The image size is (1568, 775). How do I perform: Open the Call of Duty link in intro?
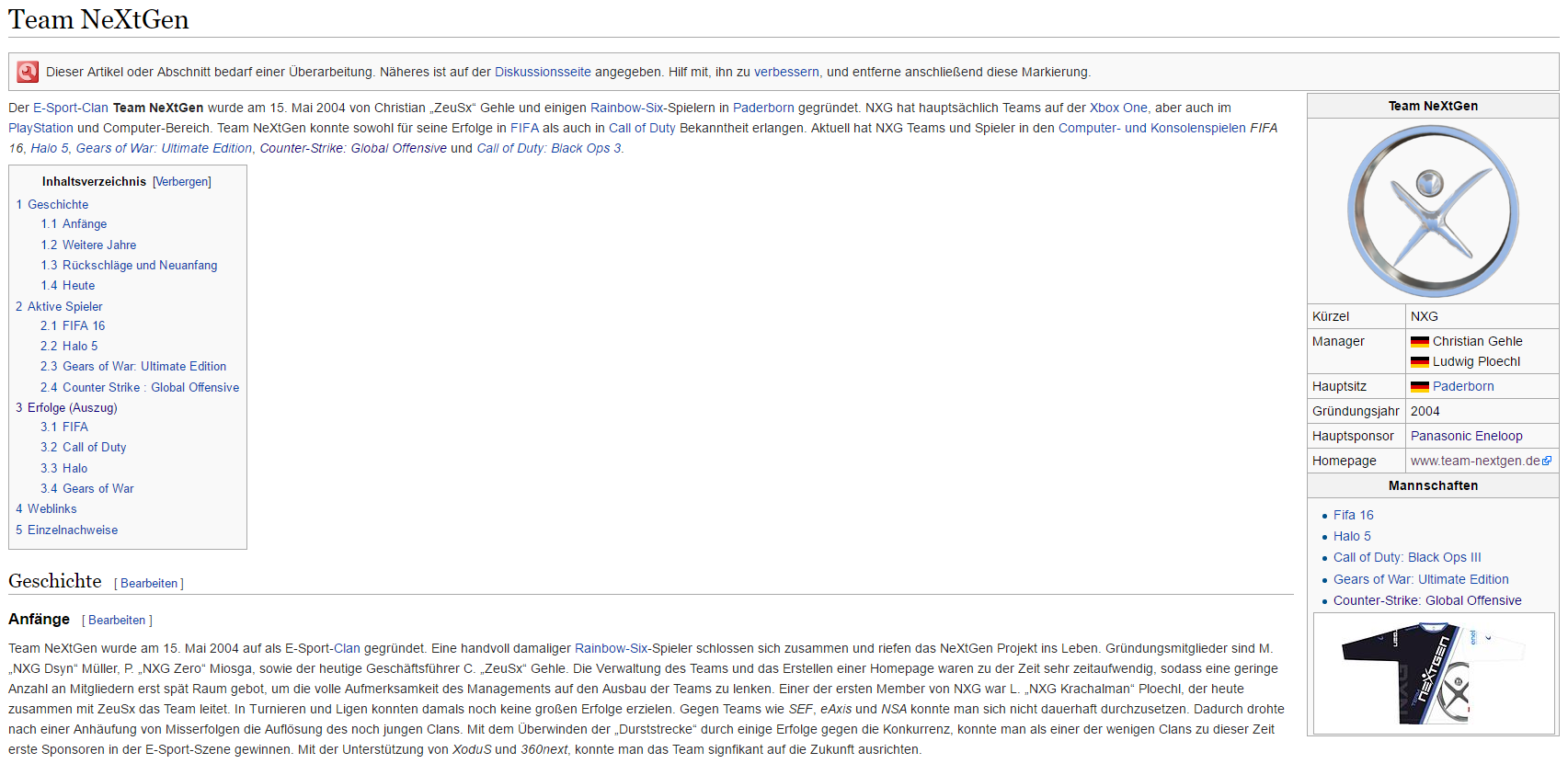642,128
